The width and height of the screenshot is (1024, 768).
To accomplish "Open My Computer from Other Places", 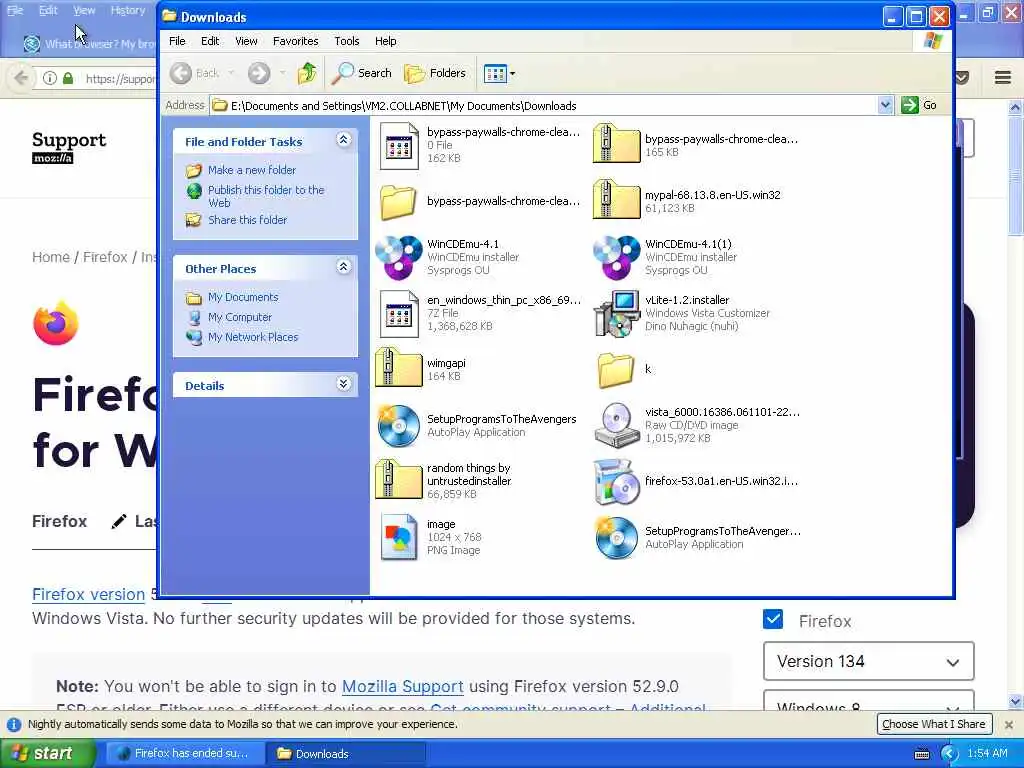I will [x=240, y=317].
